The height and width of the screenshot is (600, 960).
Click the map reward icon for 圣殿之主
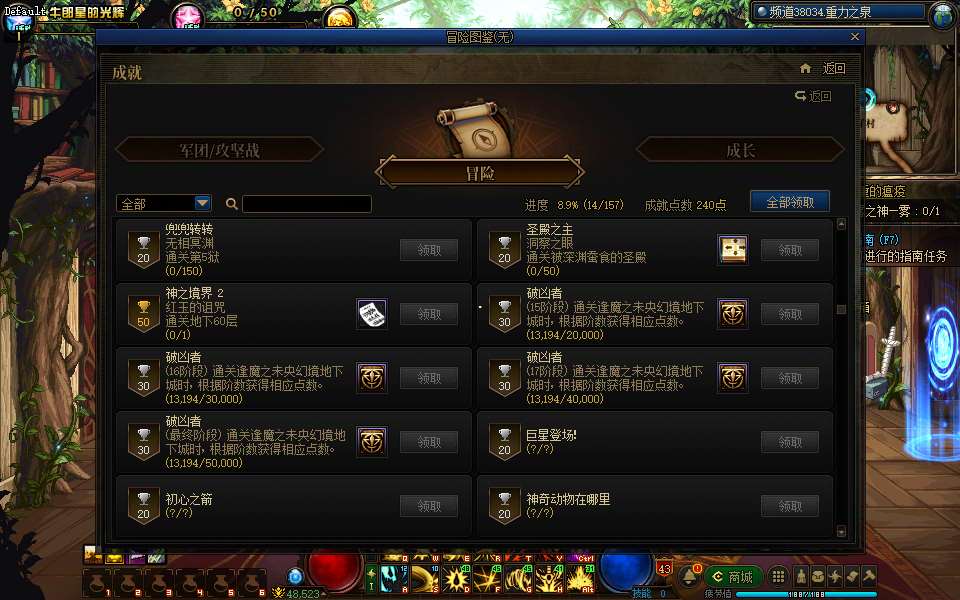733,250
